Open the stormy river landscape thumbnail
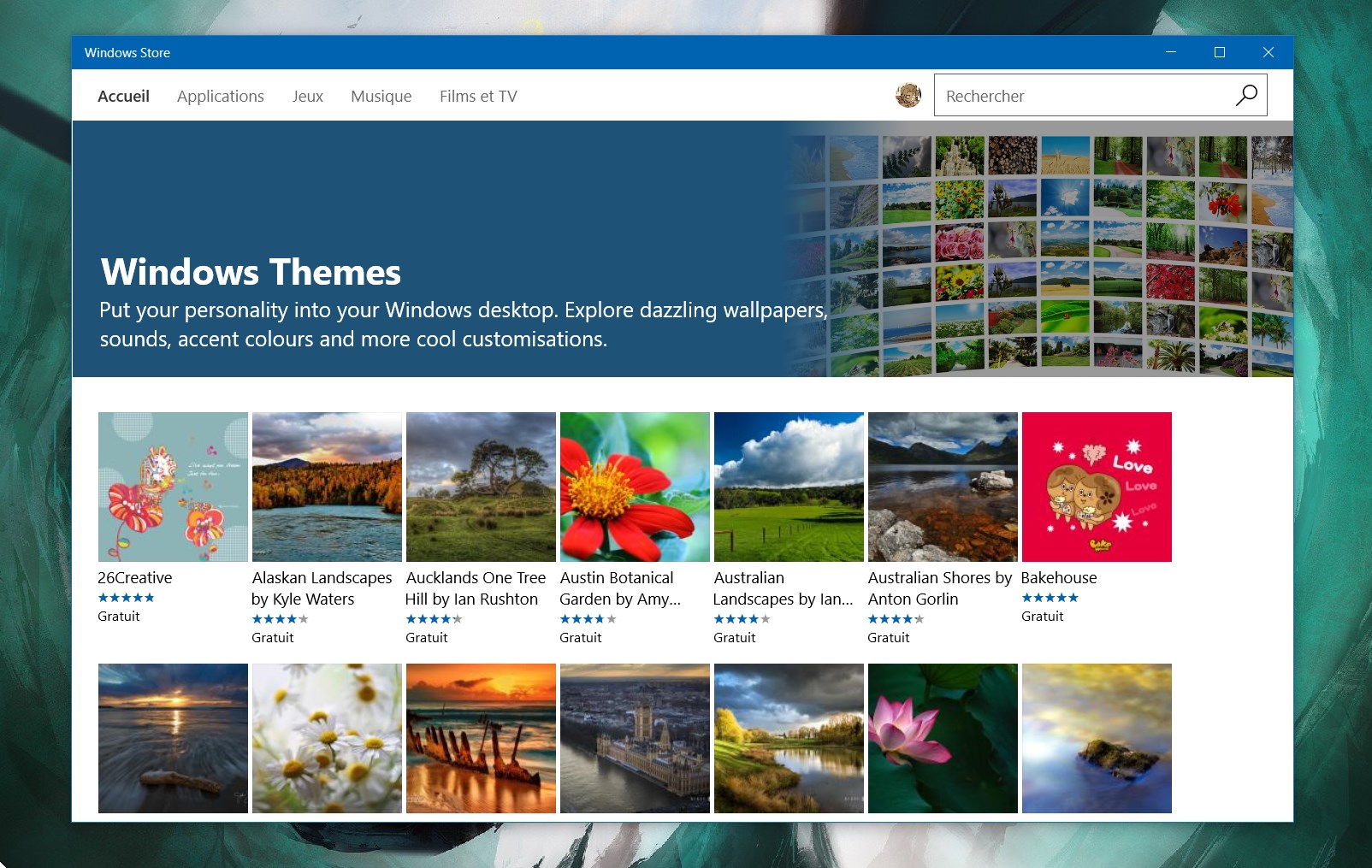Screen dimensions: 1372x868 [789, 738]
